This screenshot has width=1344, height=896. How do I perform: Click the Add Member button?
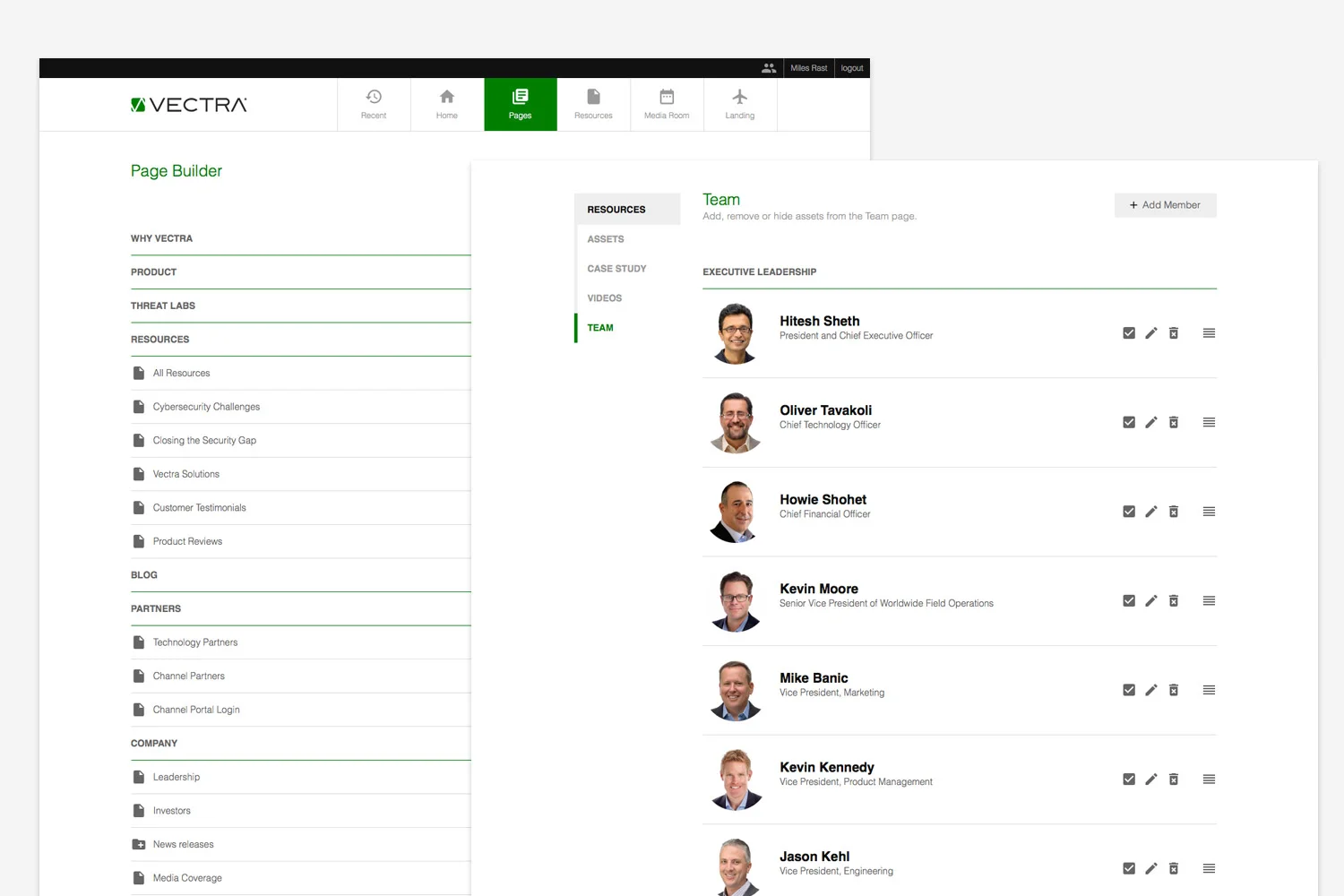pyautogui.click(x=1166, y=205)
